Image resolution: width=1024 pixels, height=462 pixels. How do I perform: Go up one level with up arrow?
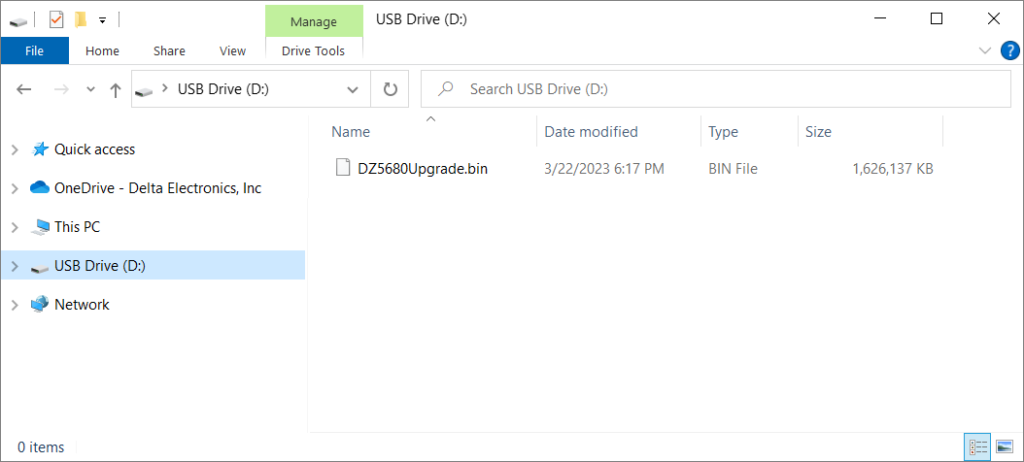pos(116,90)
